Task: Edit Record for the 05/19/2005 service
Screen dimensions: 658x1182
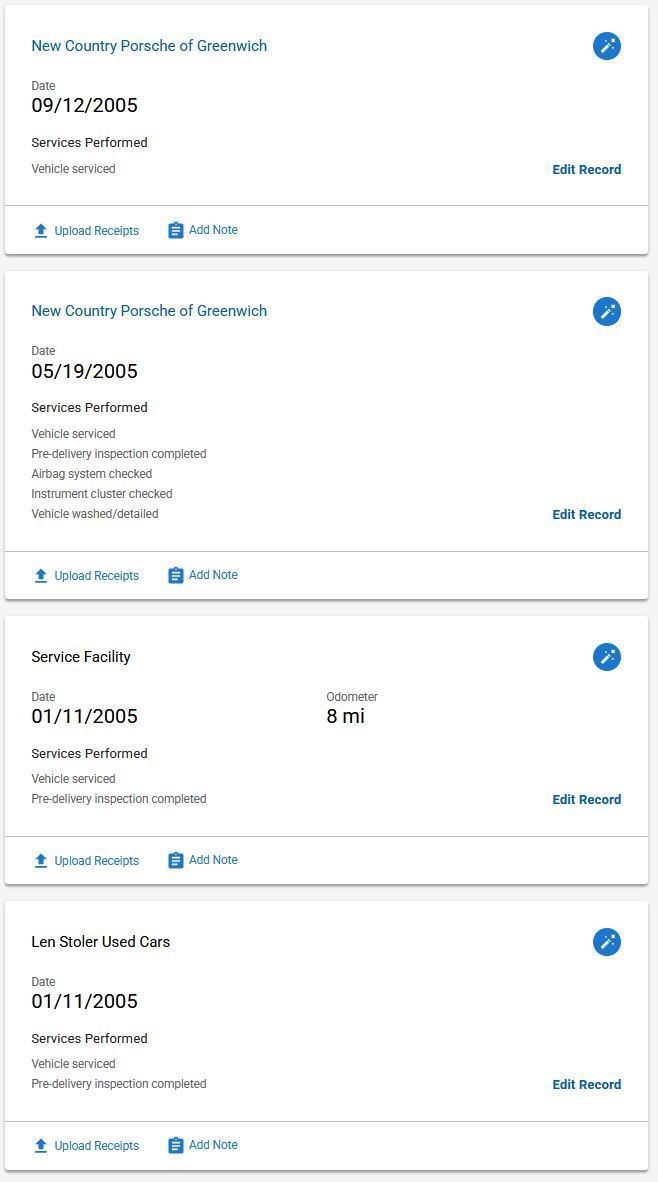Action: click(x=586, y=515)
